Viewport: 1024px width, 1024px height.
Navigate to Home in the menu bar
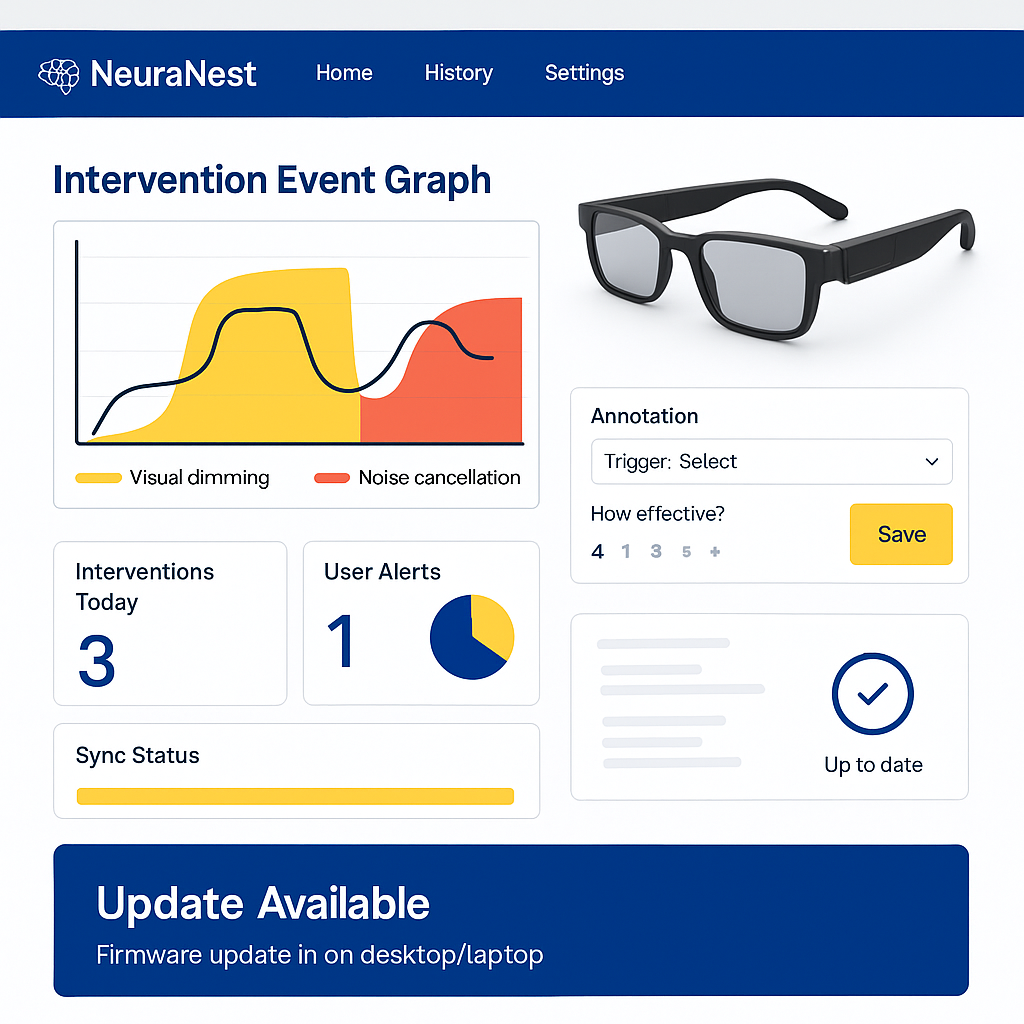[344, 73]
